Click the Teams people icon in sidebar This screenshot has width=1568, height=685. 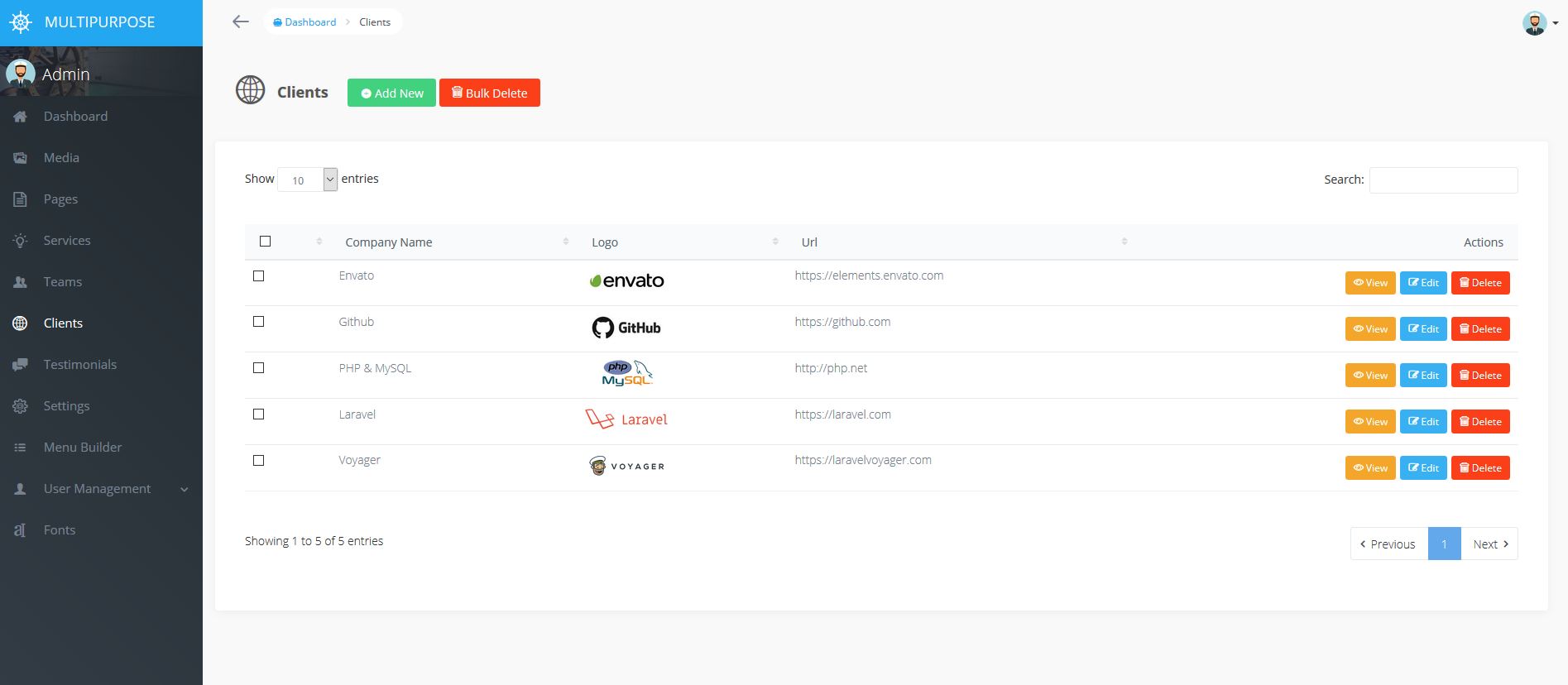click(x=21, y=282)
